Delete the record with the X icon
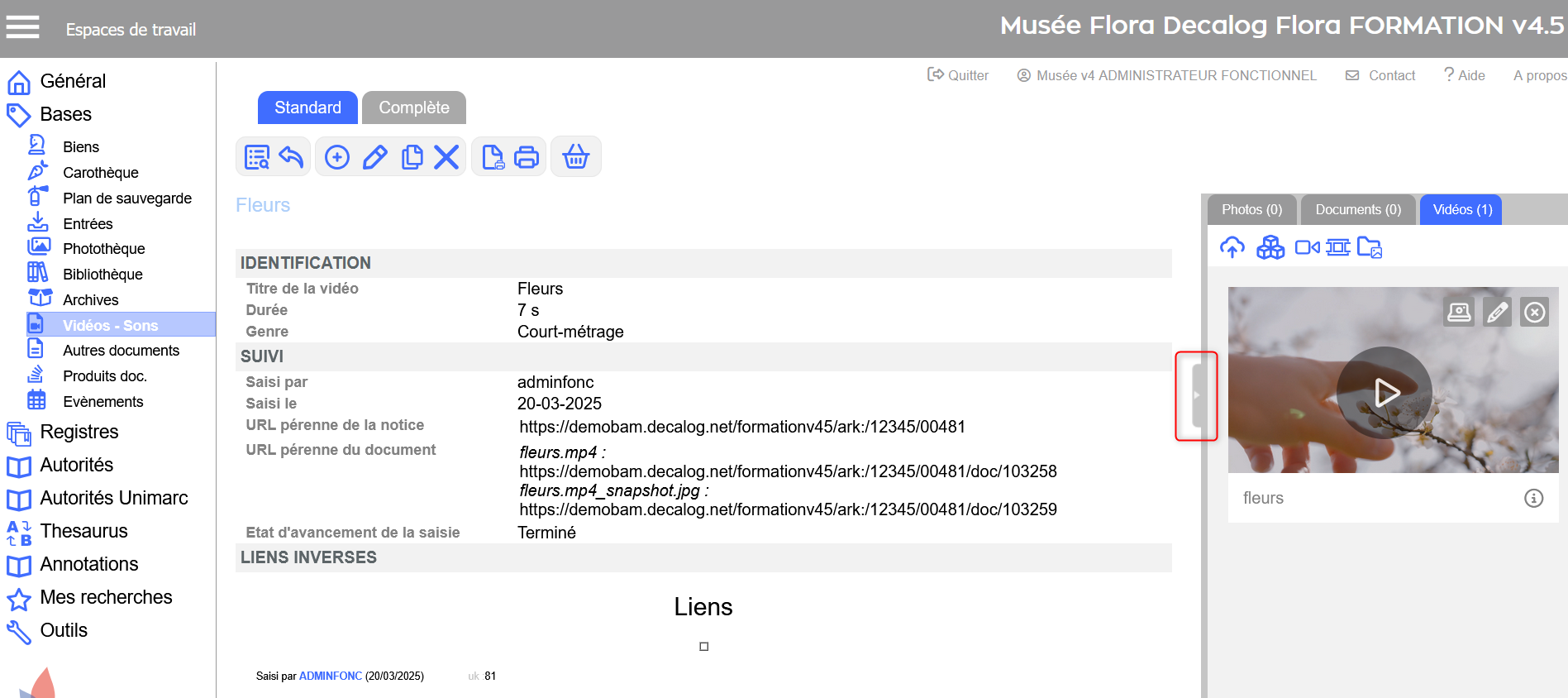This screenshot has height=698, width=1568. point(446,157)
